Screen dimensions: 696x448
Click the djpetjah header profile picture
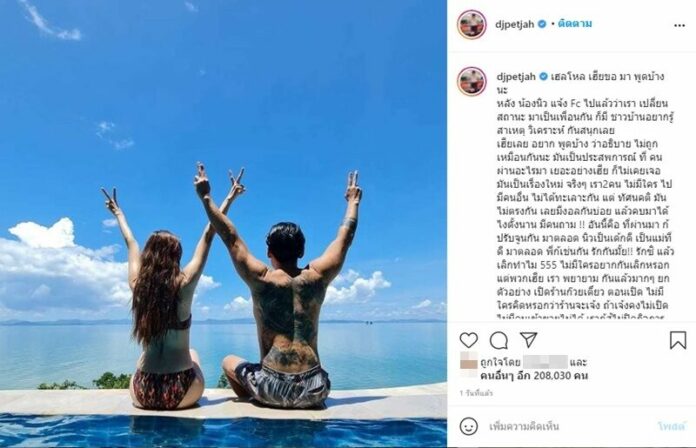471,24
